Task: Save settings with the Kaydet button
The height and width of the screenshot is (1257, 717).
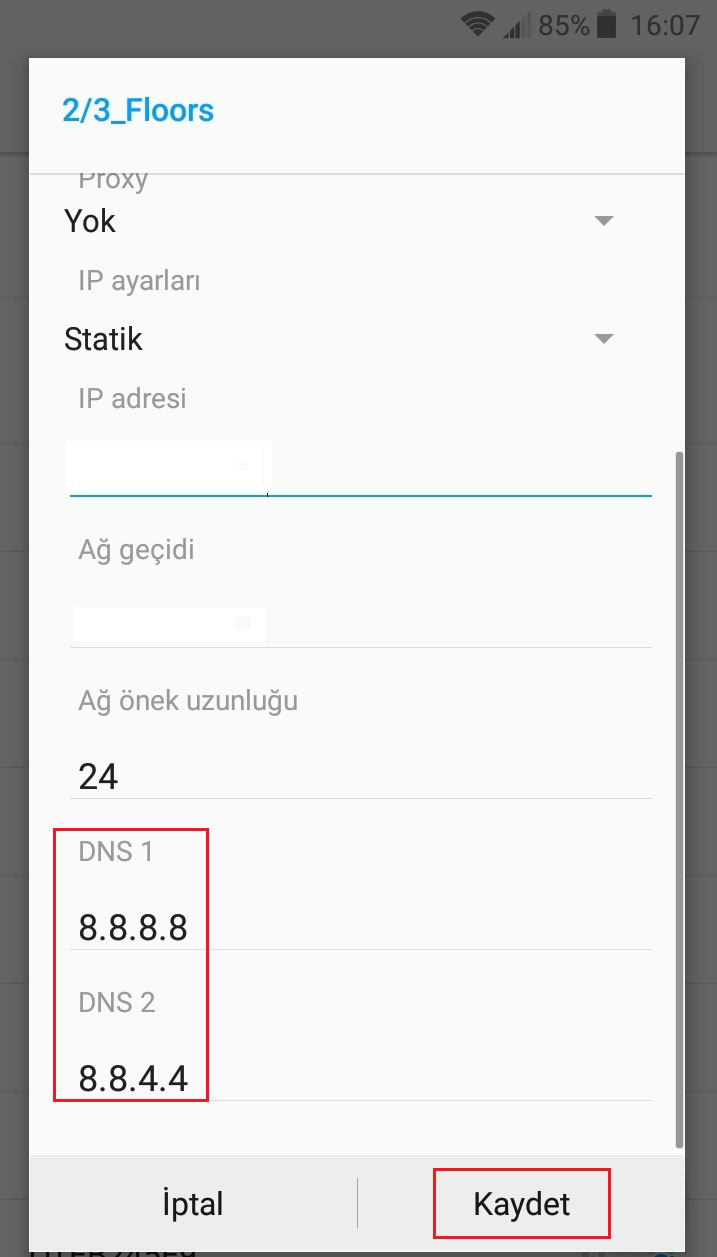Action: click(522, 1202)
